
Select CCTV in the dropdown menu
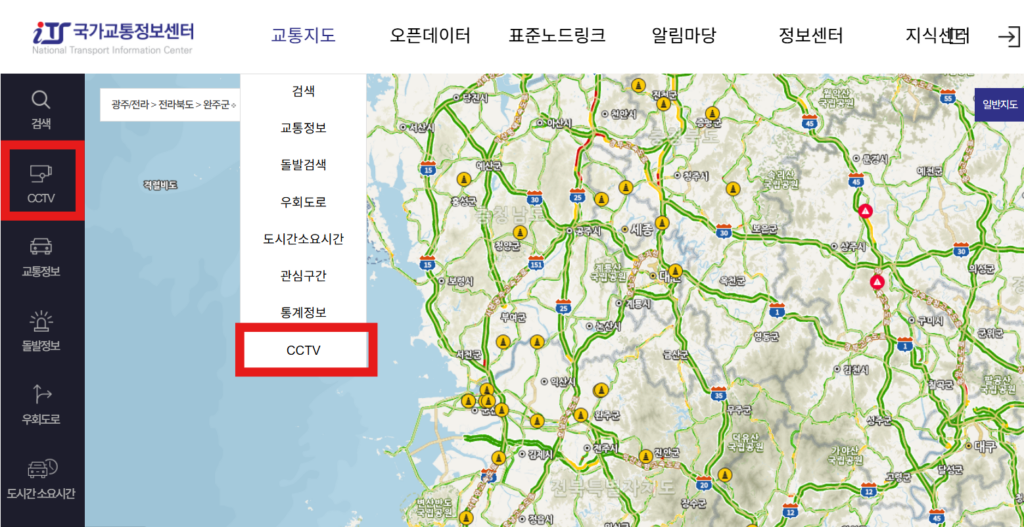click(303, 350)
